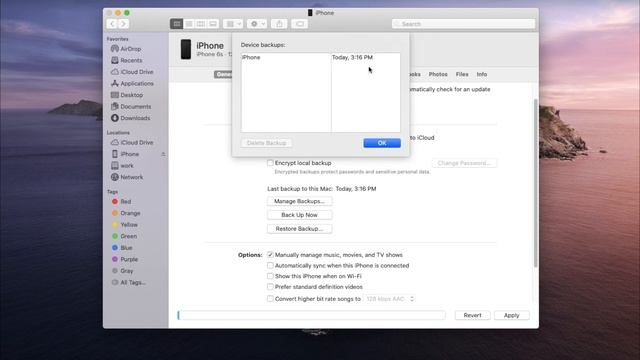Click the Apply button

point(511,316)
